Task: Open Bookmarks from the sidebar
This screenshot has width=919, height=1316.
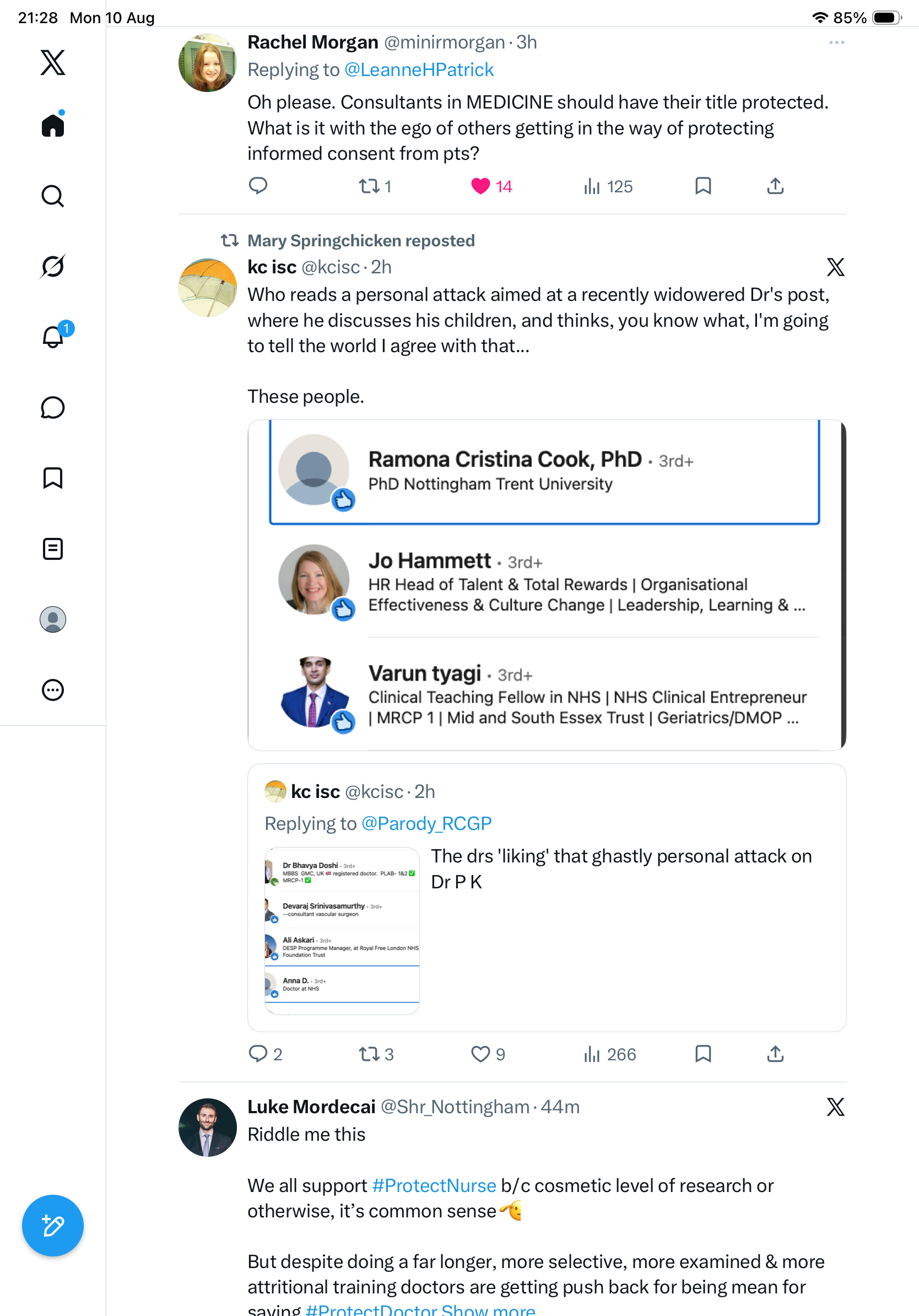Action: click(x=53, y=478)
